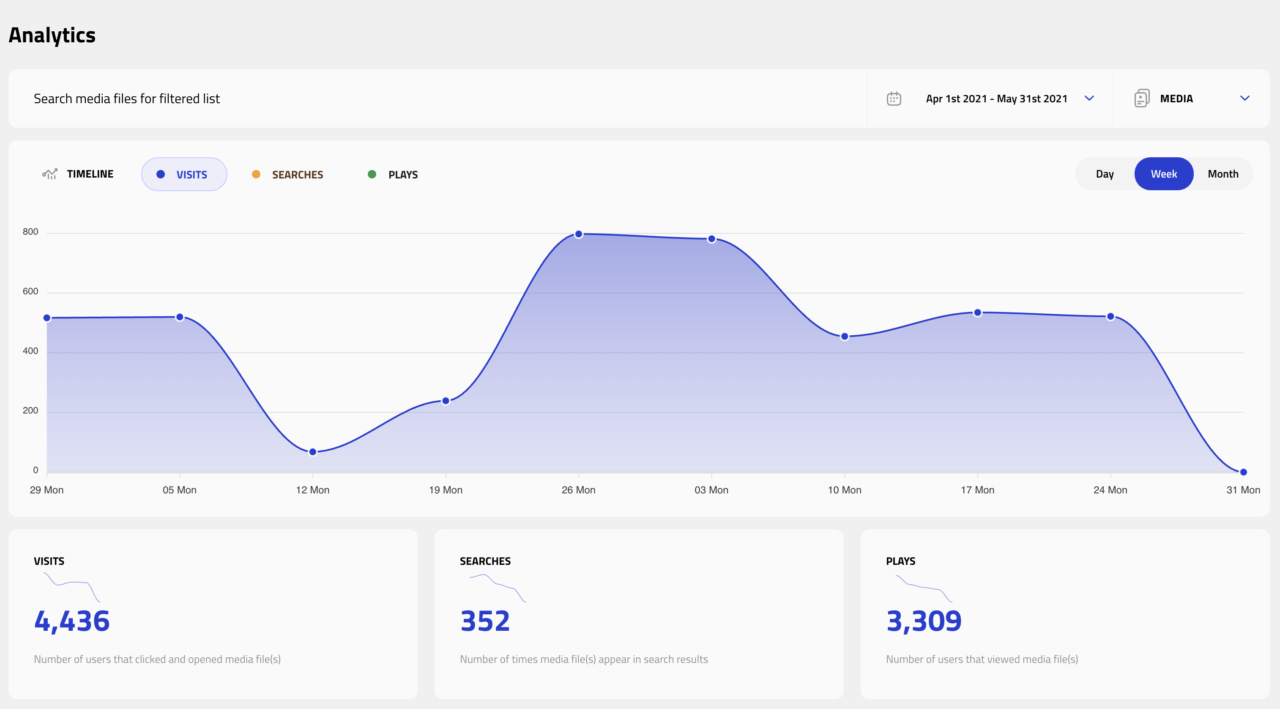Click the calendar icon beside date range
The height and width of the screenshot is (709, 1280).
pyautogui.click(x=894, y=99)
